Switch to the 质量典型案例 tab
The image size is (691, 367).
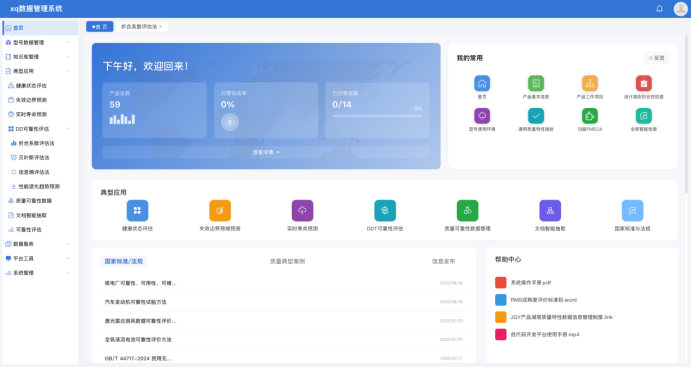click(287, 261)
